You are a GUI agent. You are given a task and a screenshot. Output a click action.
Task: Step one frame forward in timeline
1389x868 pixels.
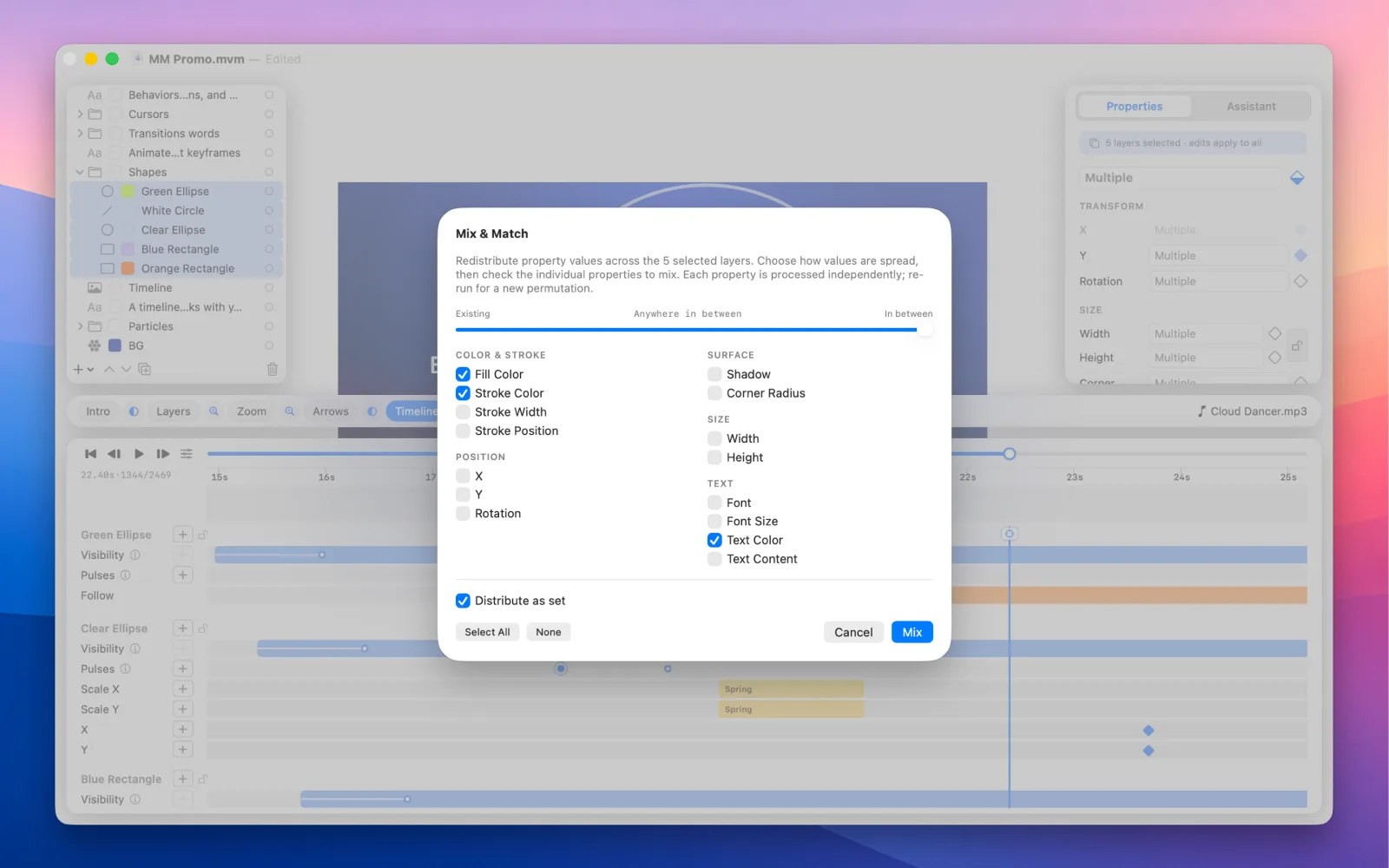[x=162, y=454]
